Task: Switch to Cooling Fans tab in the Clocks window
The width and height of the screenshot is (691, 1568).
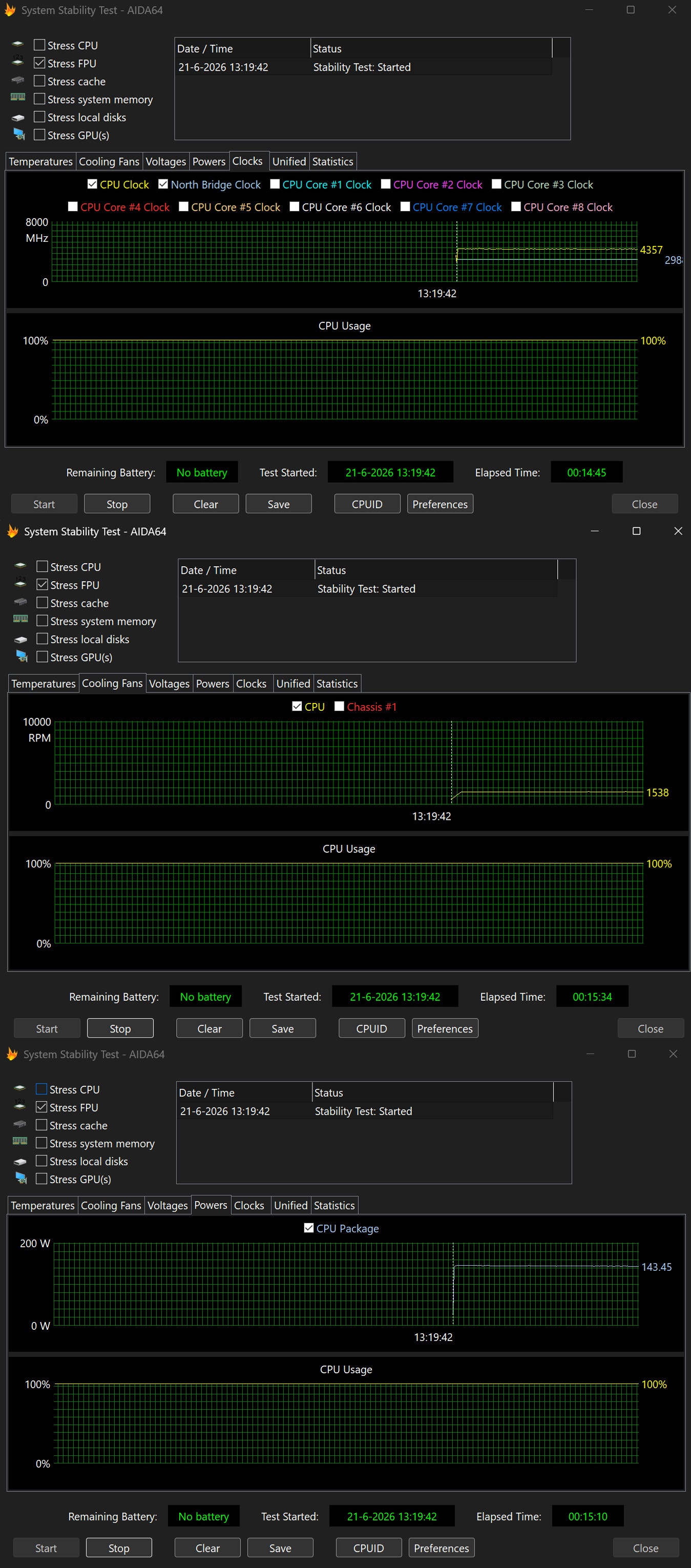Action: click(x=110, y=161)
